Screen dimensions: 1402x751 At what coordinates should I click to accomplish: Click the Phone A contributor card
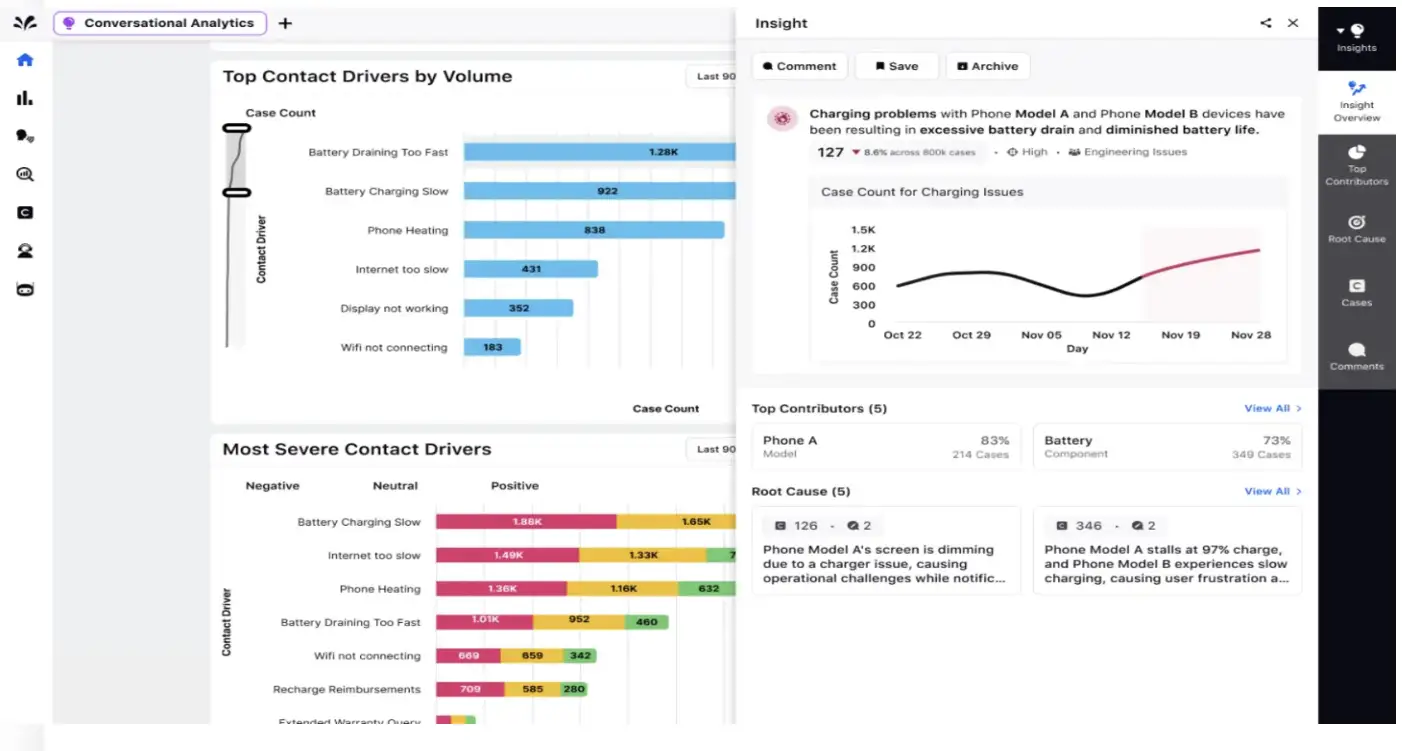click(886, 447)
